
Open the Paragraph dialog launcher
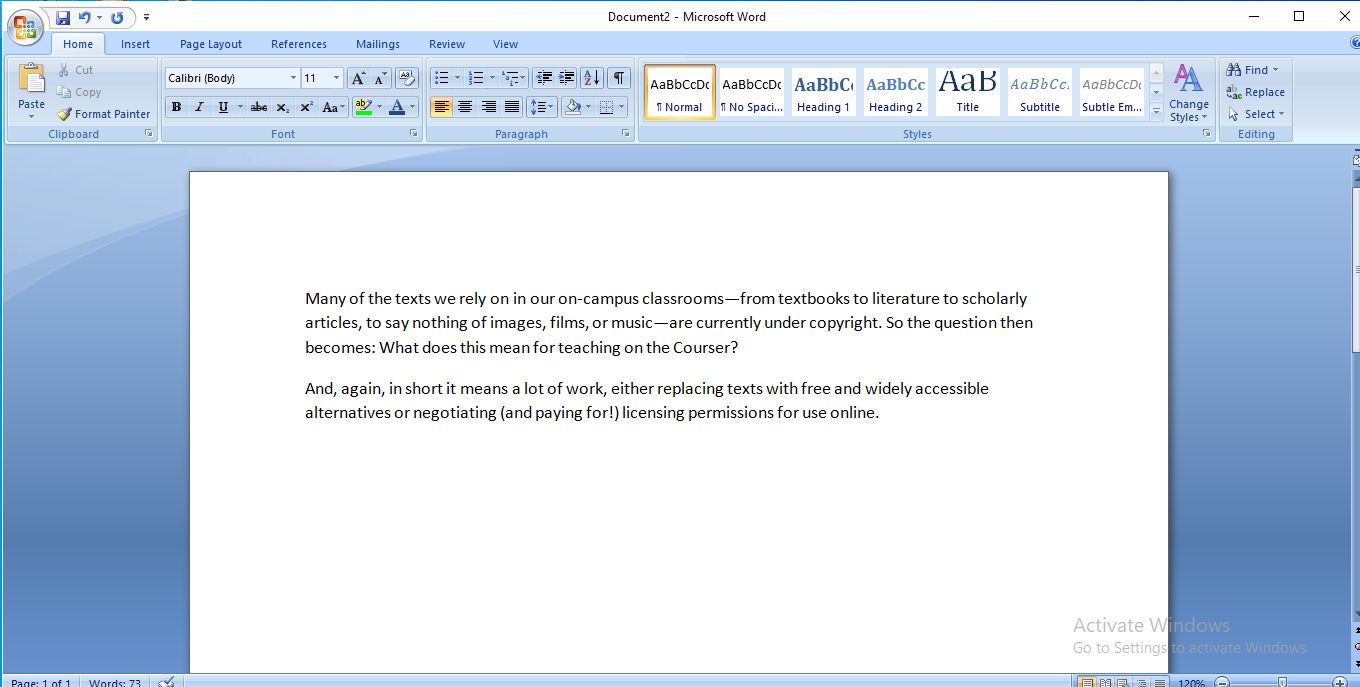pos(626,133)
